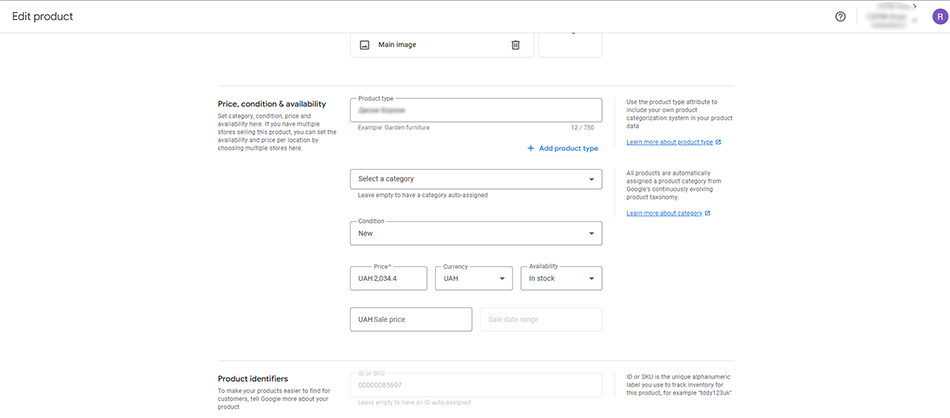Open the help question mark icon
The height and width of the screenshot is (418, 950).
[x=840, y=16]
